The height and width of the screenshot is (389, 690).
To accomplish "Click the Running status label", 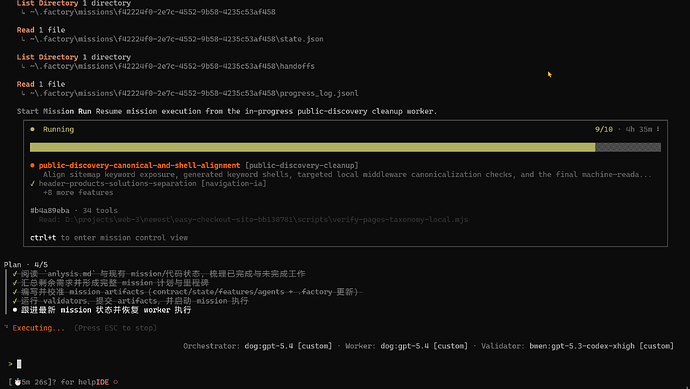I will [x=58, y=129].
